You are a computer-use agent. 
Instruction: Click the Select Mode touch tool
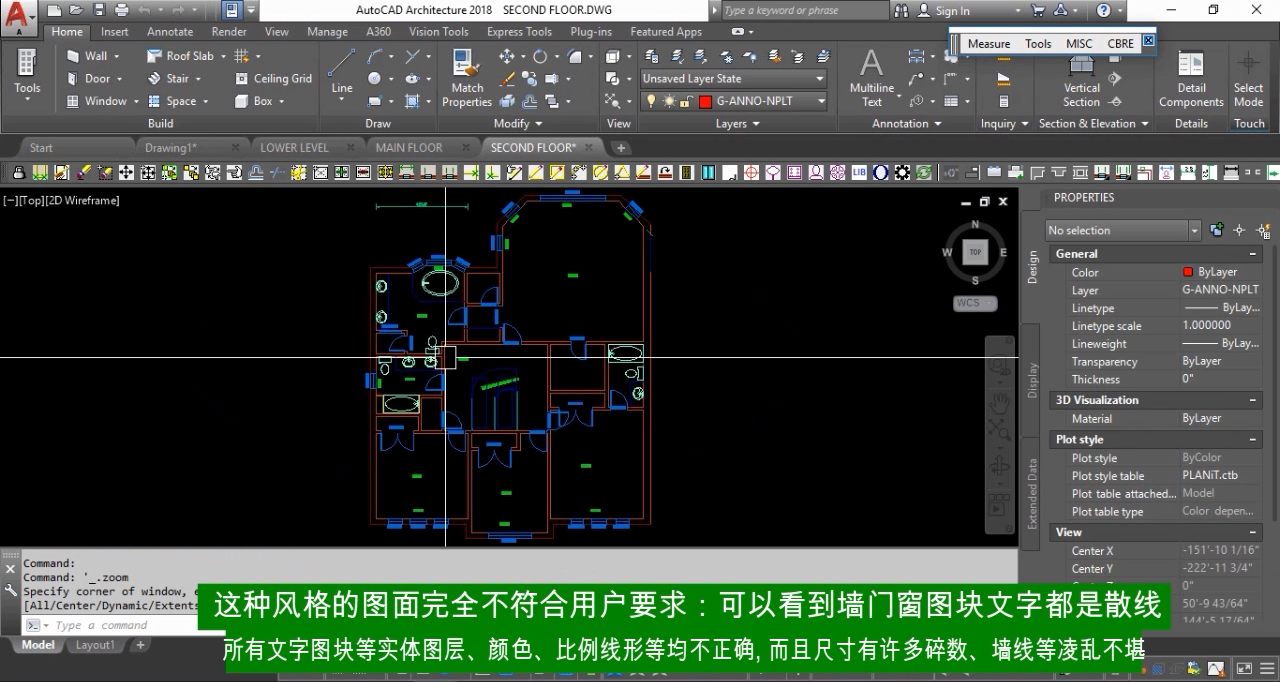(x=1248, y=78)
